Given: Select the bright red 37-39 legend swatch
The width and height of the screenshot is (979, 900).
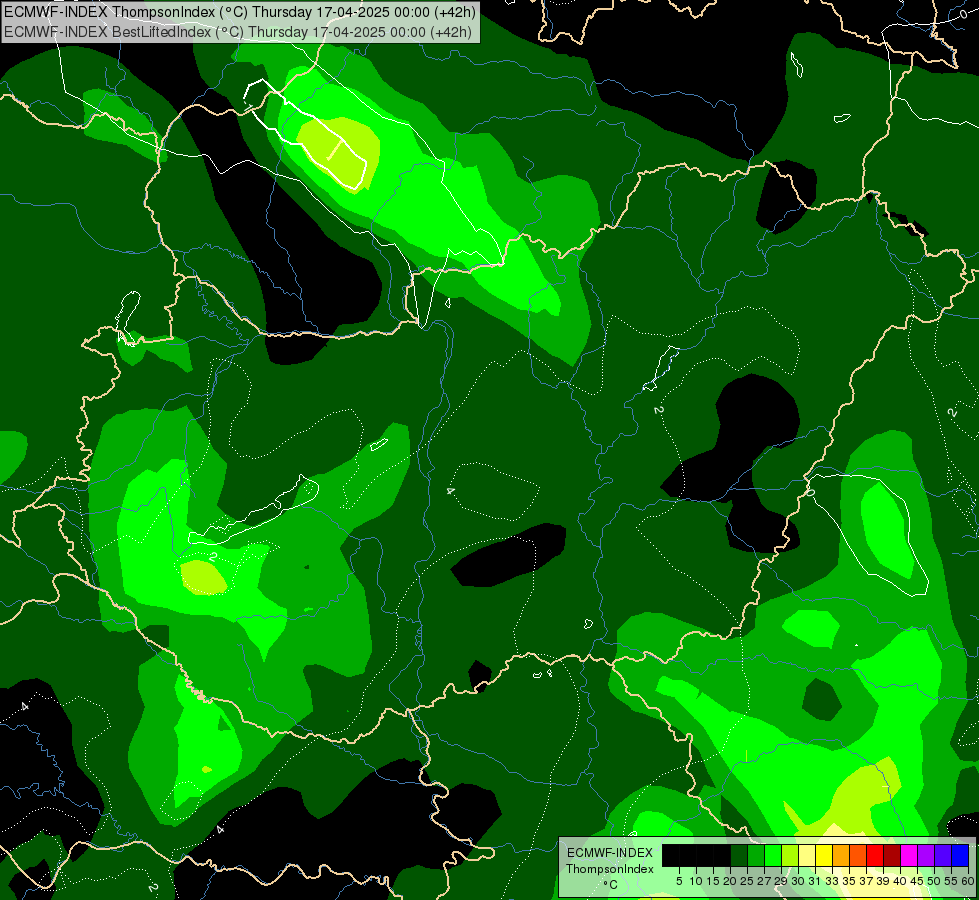Looking at the screenshot, I should pyautogui.click(x=875, y=855).
